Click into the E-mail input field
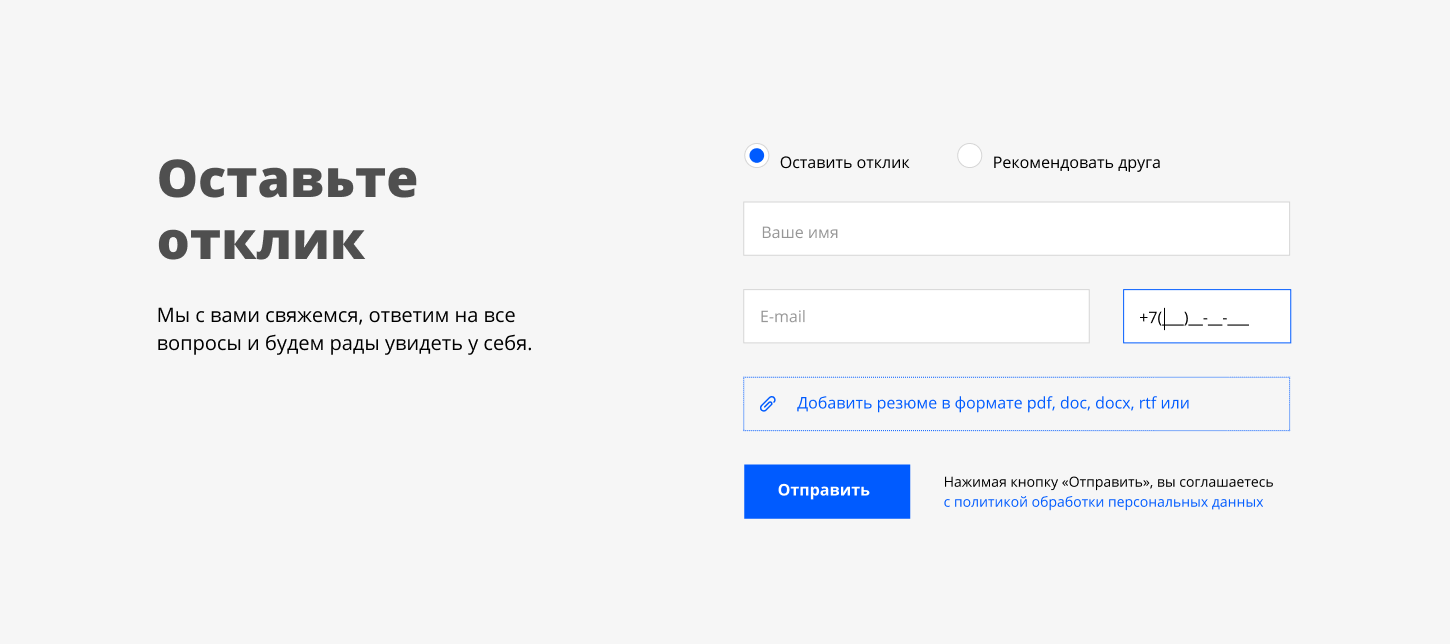The width and height of the screenshot is (1450, 644). coord(916,316)
